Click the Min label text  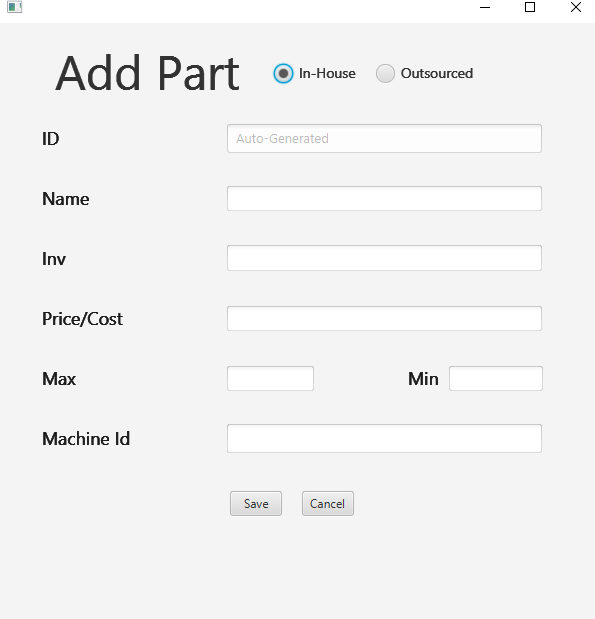(x=423, y=379)
